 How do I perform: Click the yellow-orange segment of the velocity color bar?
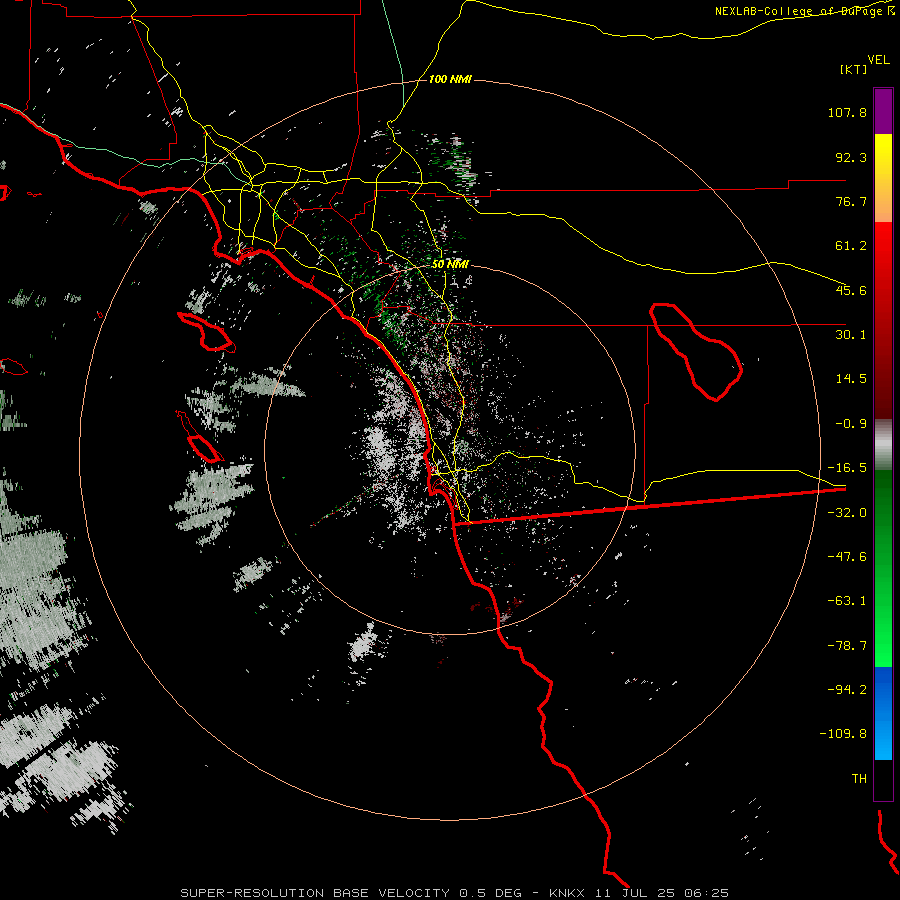[x=883, y=178]
